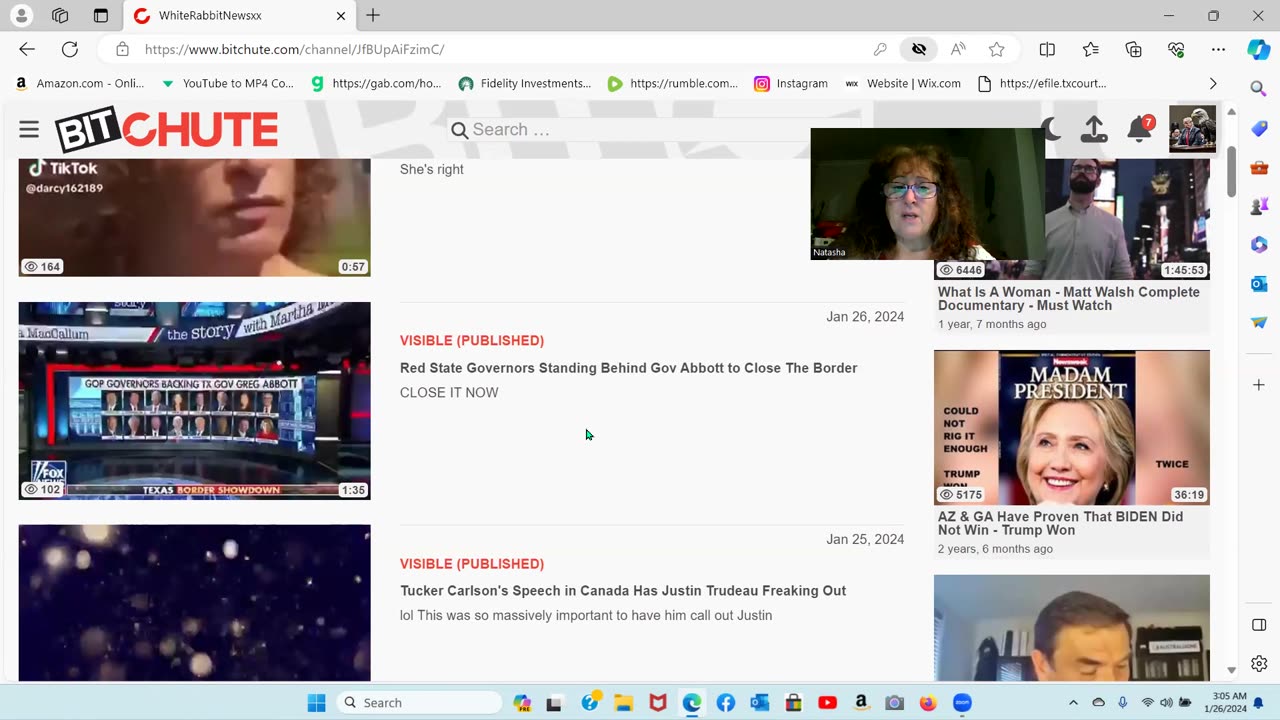Screen dimensions: 1280x720
Task: Open Edge sidebar settings gear
Action: tap(1259, 664)
